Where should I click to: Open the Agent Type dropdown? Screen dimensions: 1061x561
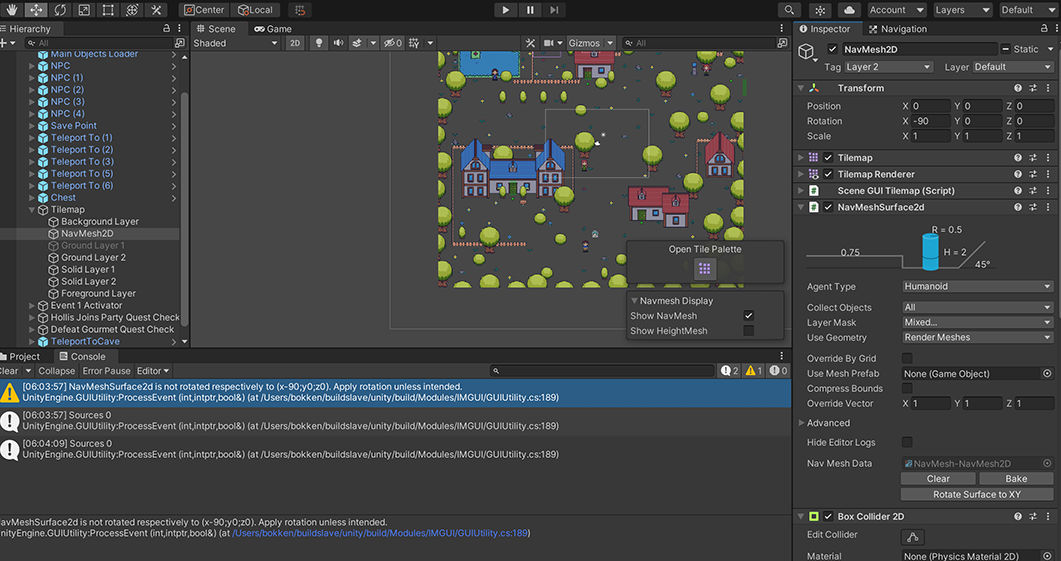click(x=977, y=287)
